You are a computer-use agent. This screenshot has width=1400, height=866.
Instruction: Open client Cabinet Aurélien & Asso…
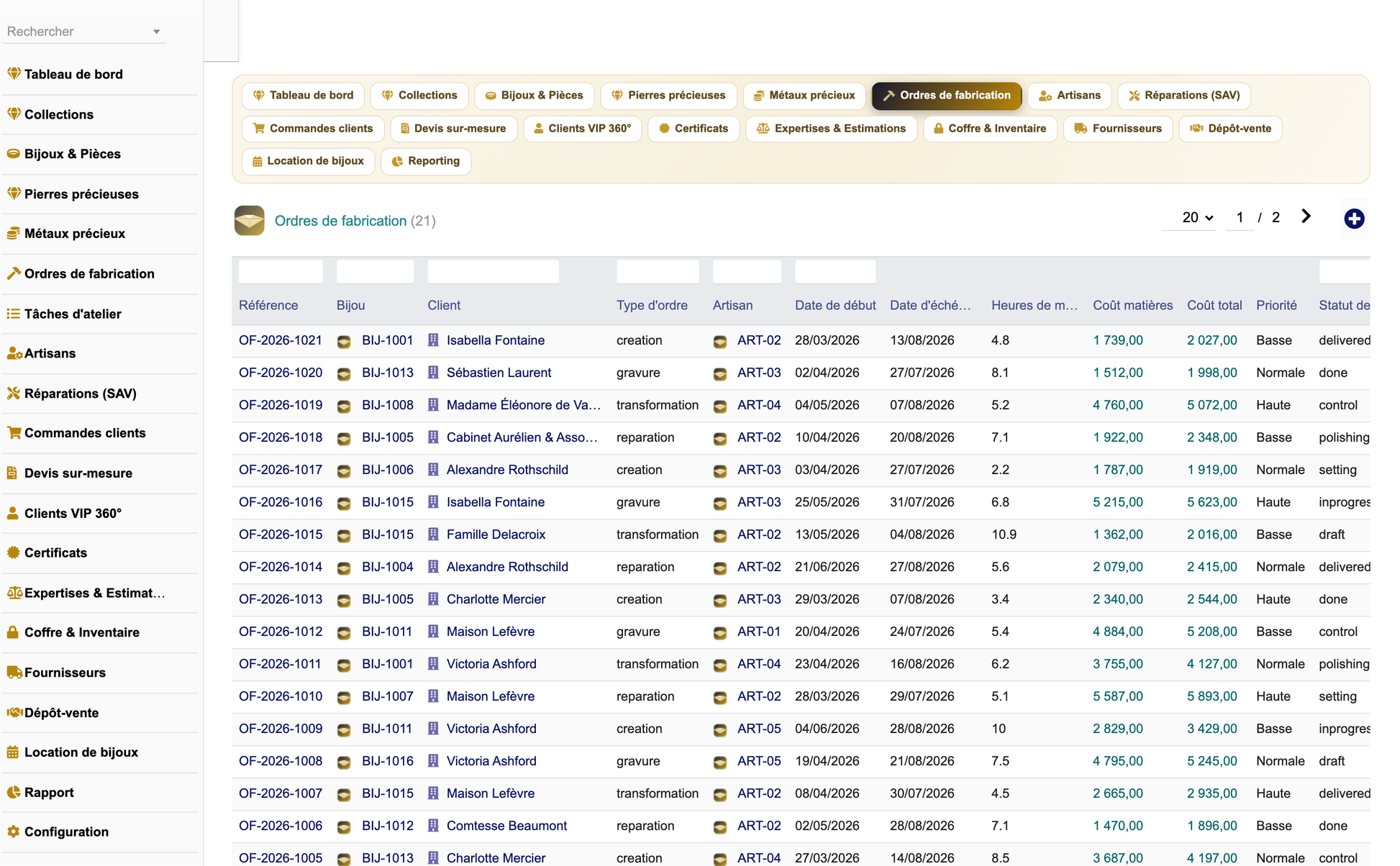point(522,437)
